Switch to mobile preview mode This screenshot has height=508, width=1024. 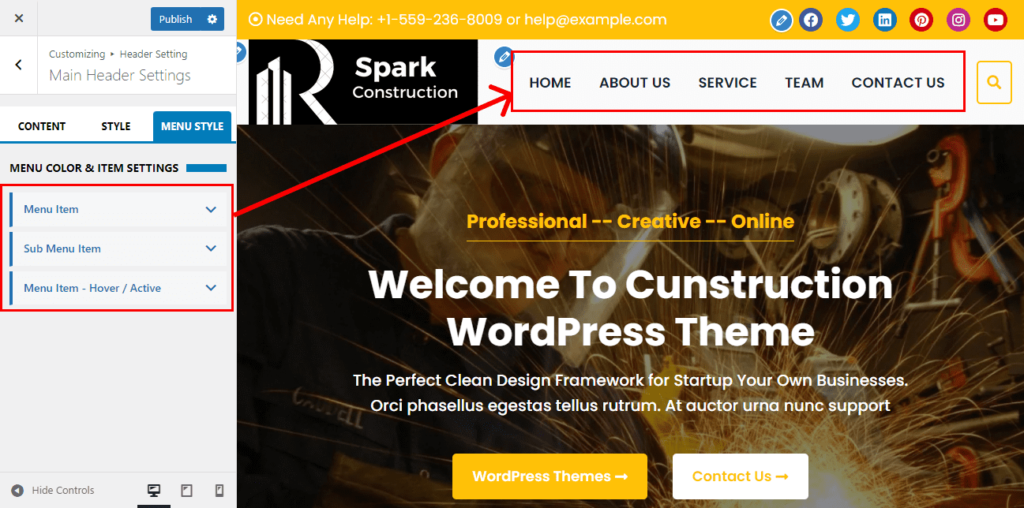[219, 490]
